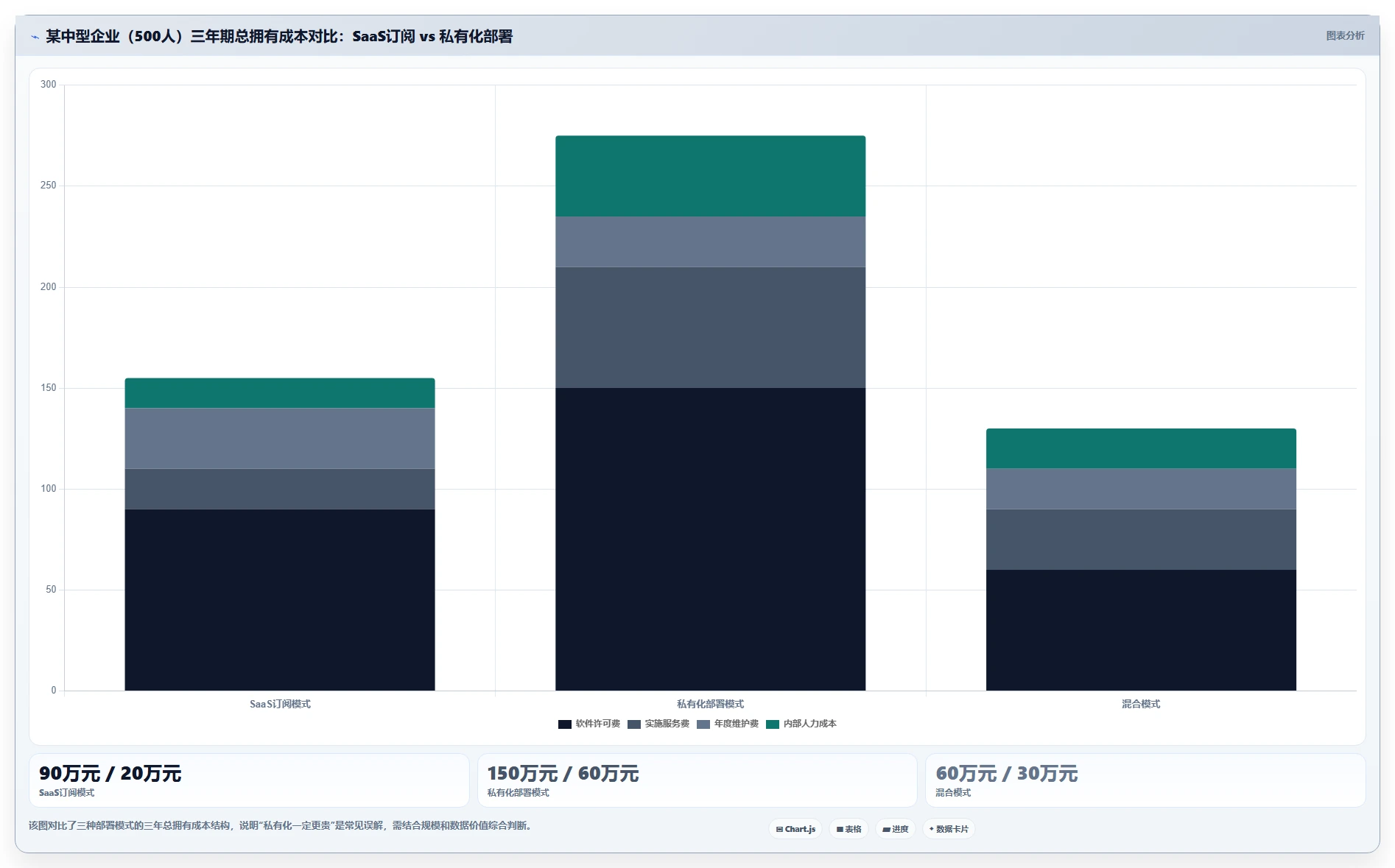This screenshot has width=1395, height=868.
Task: Click the 90万元 / 20万元 data card
Action: pos(249,780)
